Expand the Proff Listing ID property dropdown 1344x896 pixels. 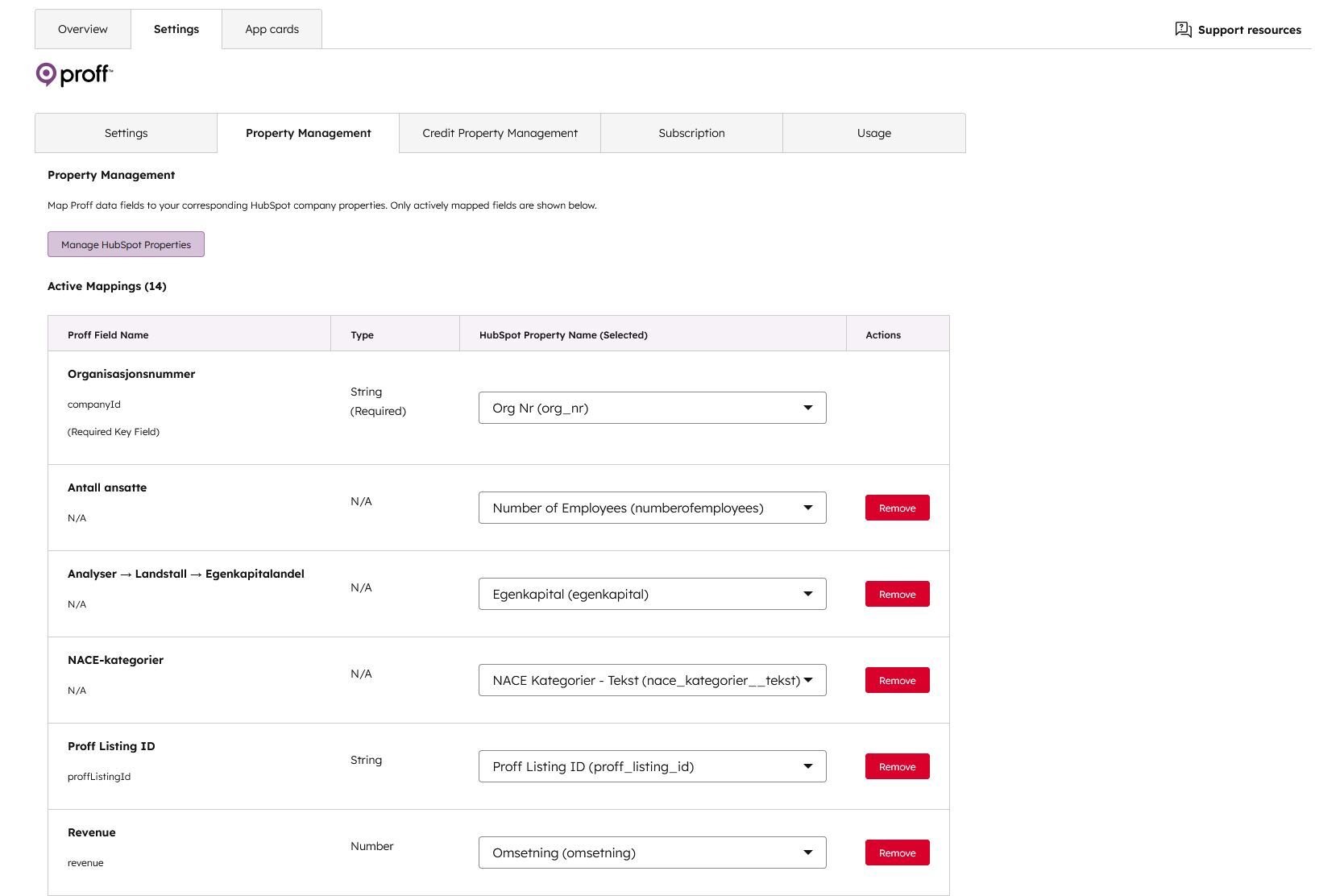653,766
